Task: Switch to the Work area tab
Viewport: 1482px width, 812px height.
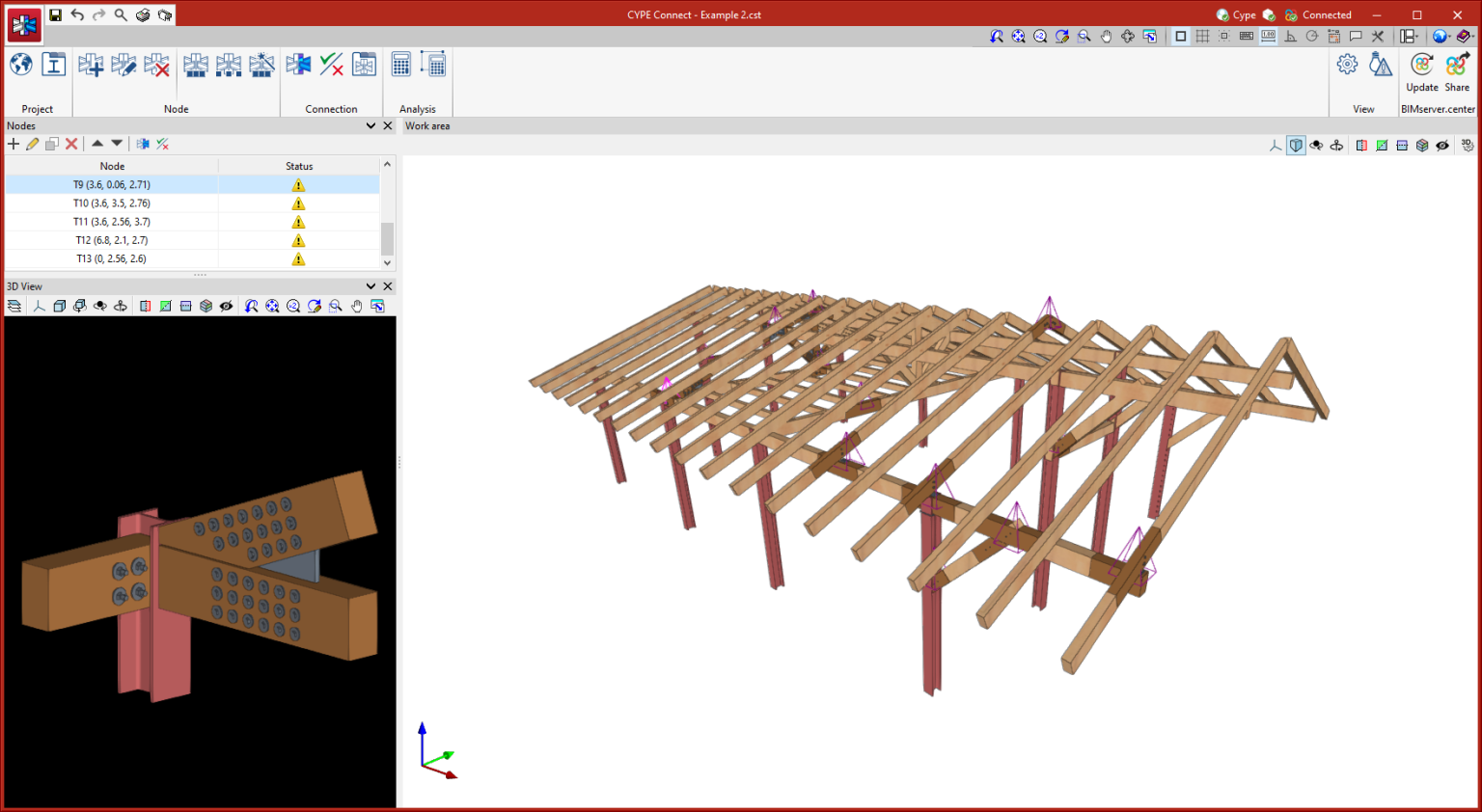Action: pos(427,125)
